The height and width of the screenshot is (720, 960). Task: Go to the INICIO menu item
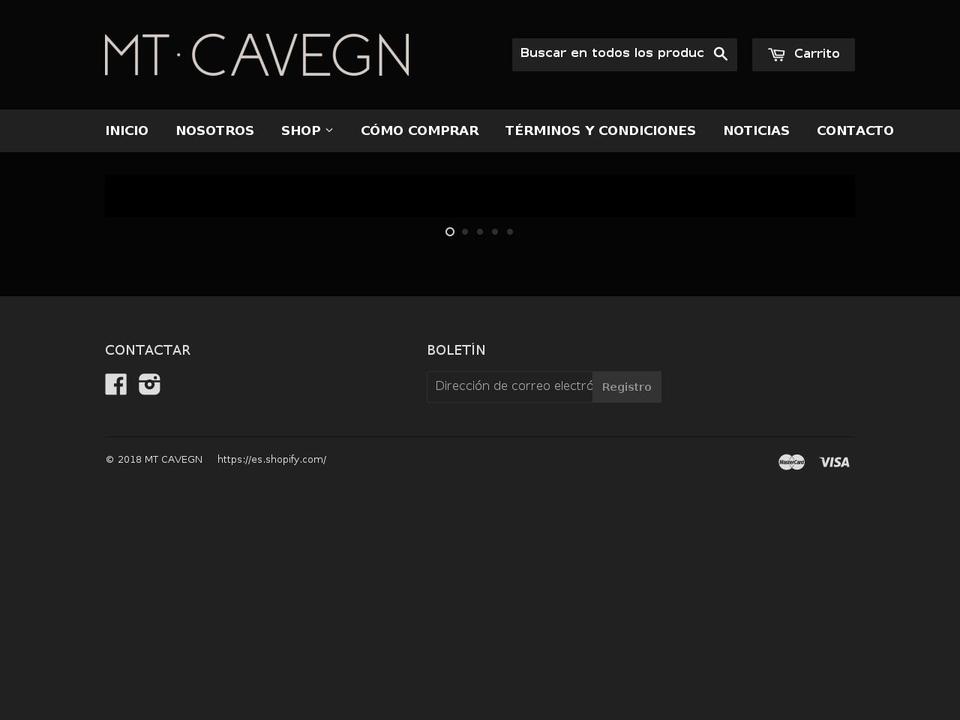pyautogui.click(x=127, y=130)
